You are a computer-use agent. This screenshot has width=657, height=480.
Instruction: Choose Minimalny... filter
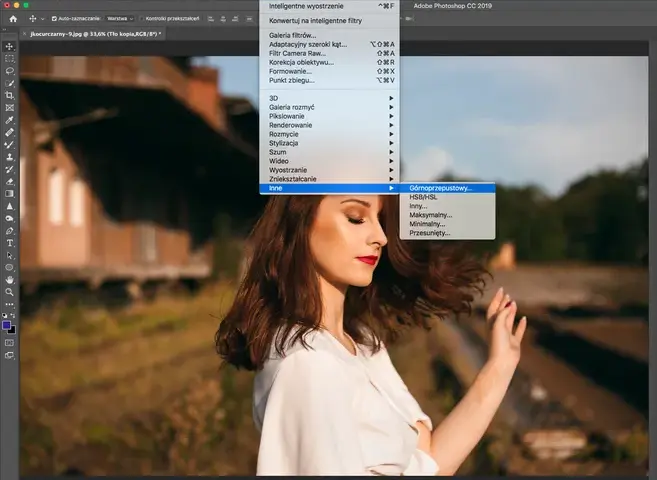[x=447, y=224]
